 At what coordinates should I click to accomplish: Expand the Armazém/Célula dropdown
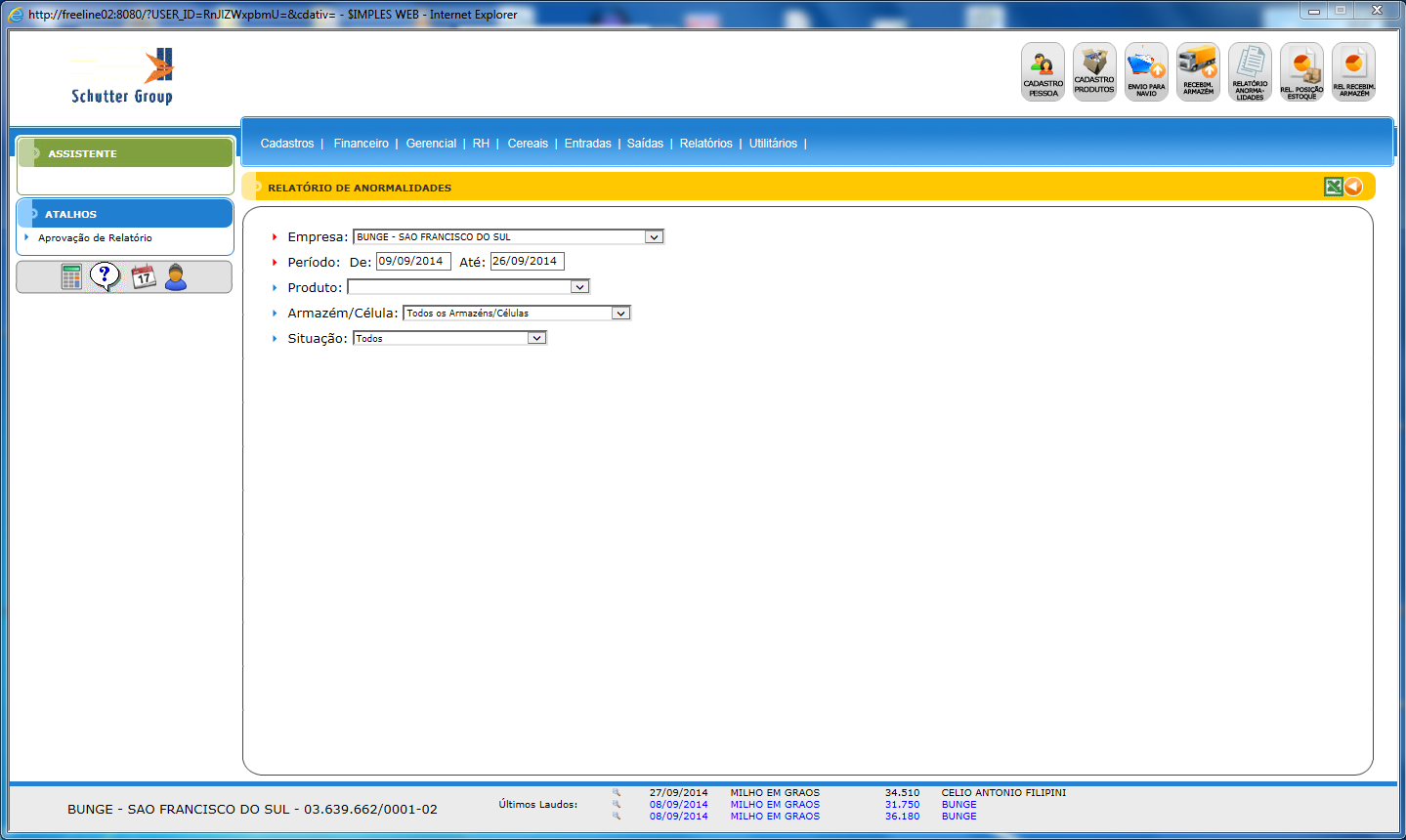pyautogui.click(x=620, y=314)
